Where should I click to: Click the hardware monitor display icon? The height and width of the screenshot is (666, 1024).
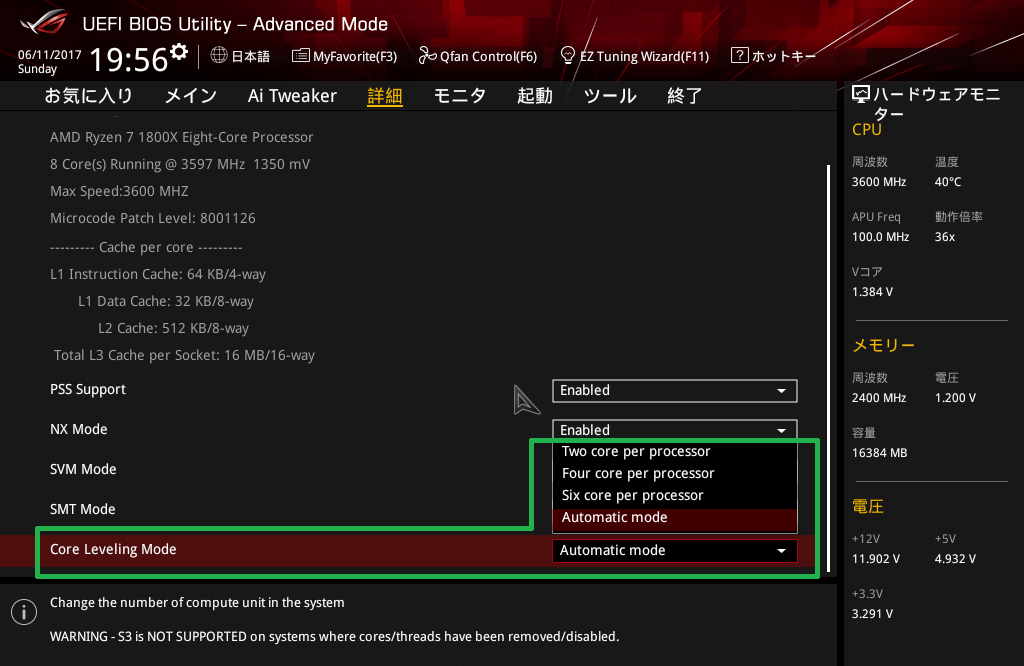point(861,95)
